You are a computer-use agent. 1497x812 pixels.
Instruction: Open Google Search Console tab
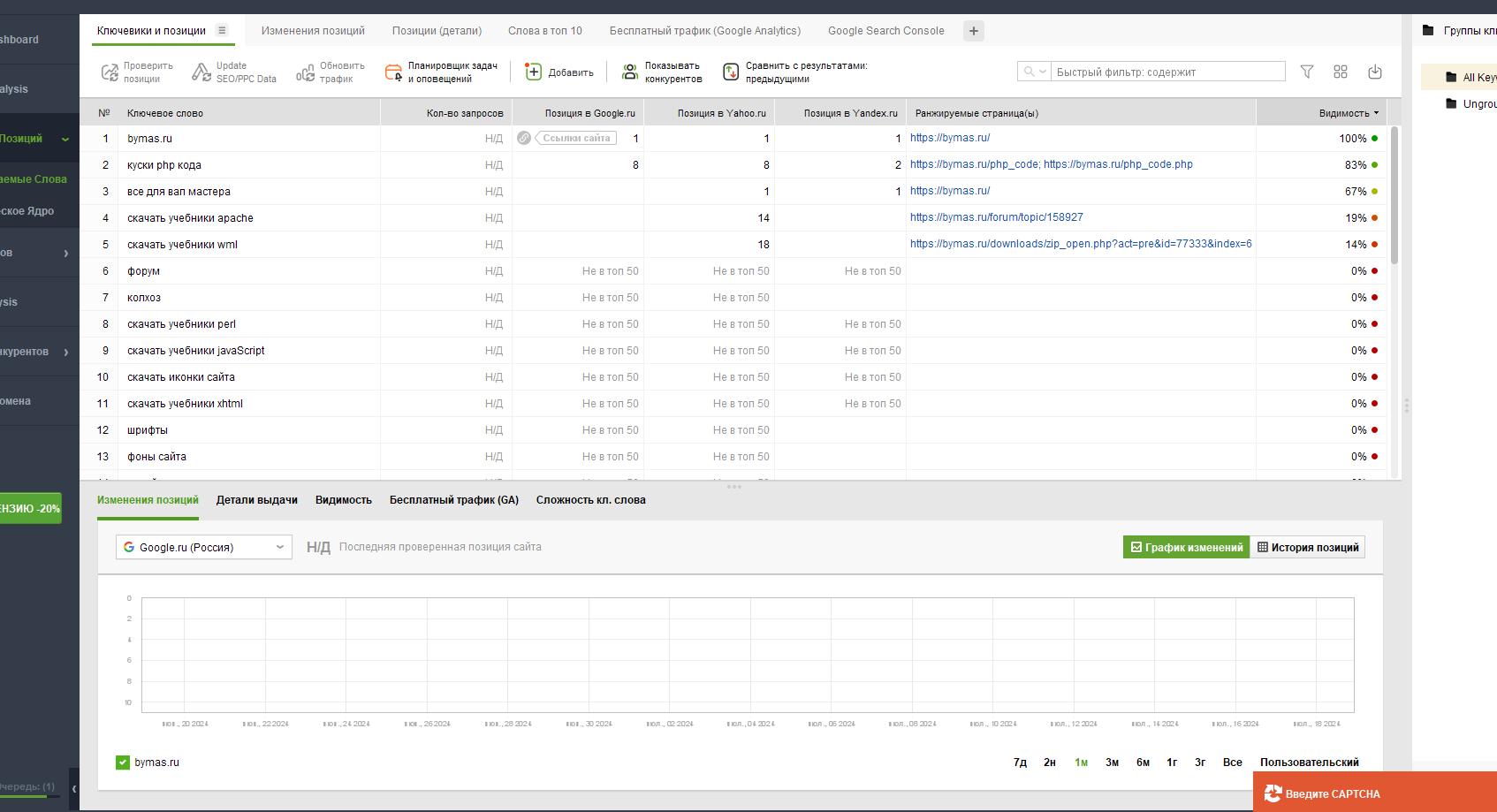click(x=886, y=31)
